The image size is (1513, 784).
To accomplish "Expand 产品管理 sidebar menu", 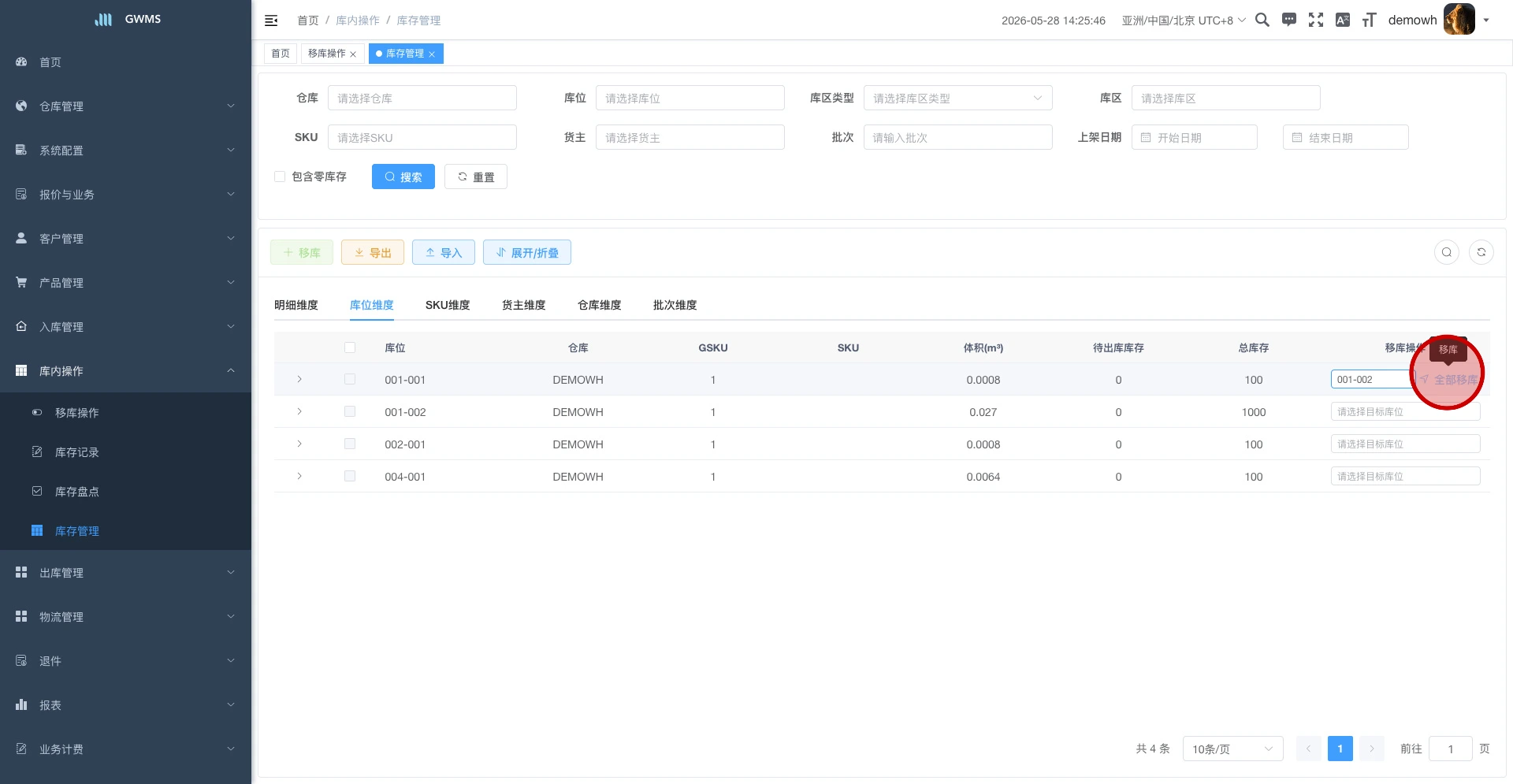I will (x=126, y=283).
